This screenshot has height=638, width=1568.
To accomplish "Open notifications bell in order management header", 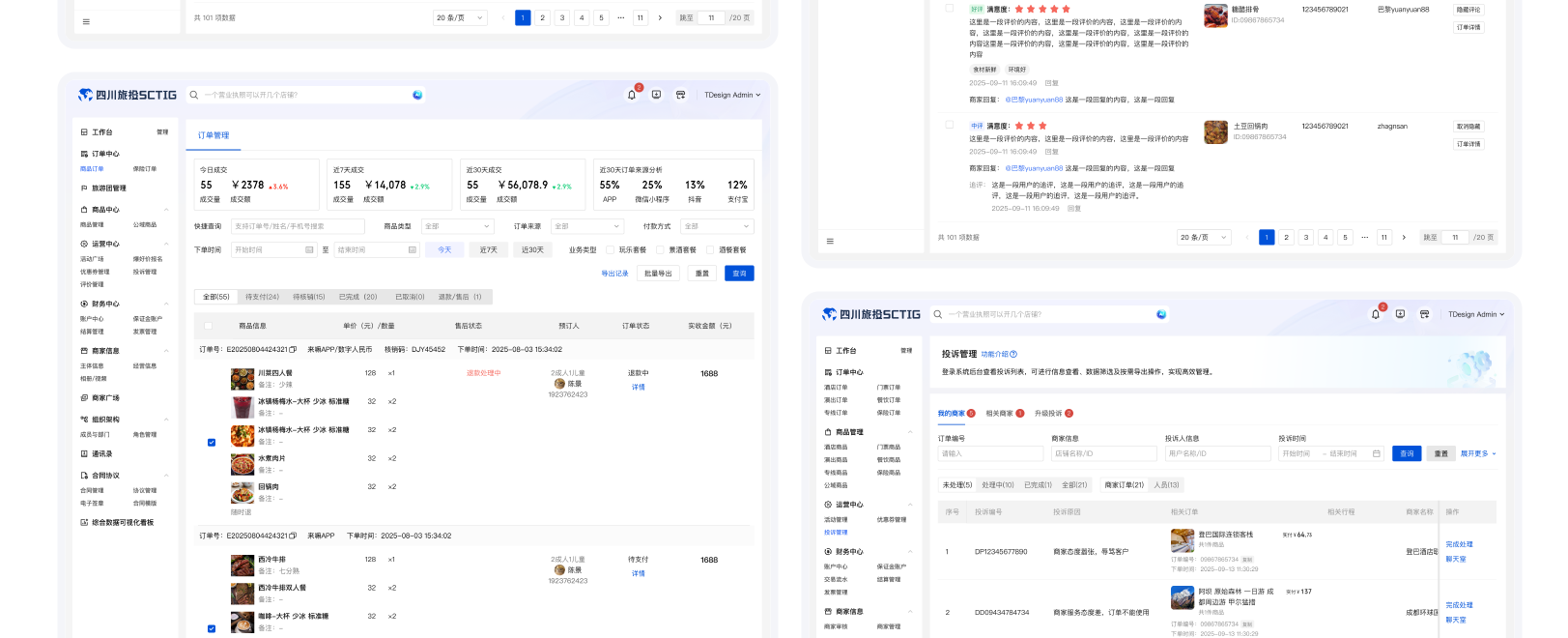I will [x=632, y=95].
